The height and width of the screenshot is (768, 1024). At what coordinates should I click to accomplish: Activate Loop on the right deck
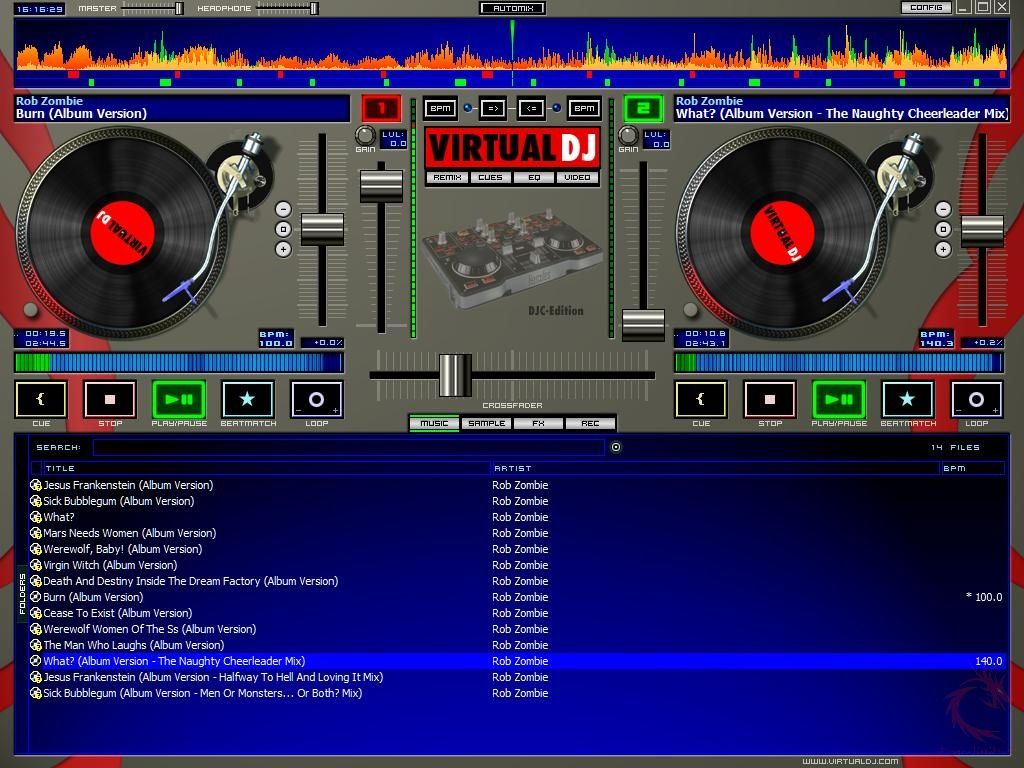pyautogui.click(x=977, y=399)
